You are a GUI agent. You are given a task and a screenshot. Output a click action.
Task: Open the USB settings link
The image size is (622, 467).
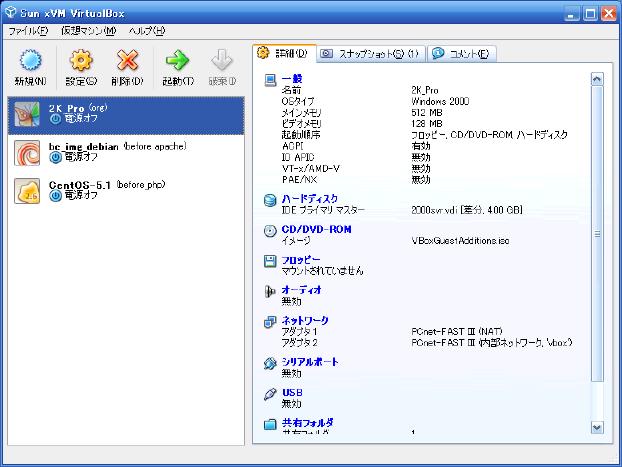pos(292,392)
